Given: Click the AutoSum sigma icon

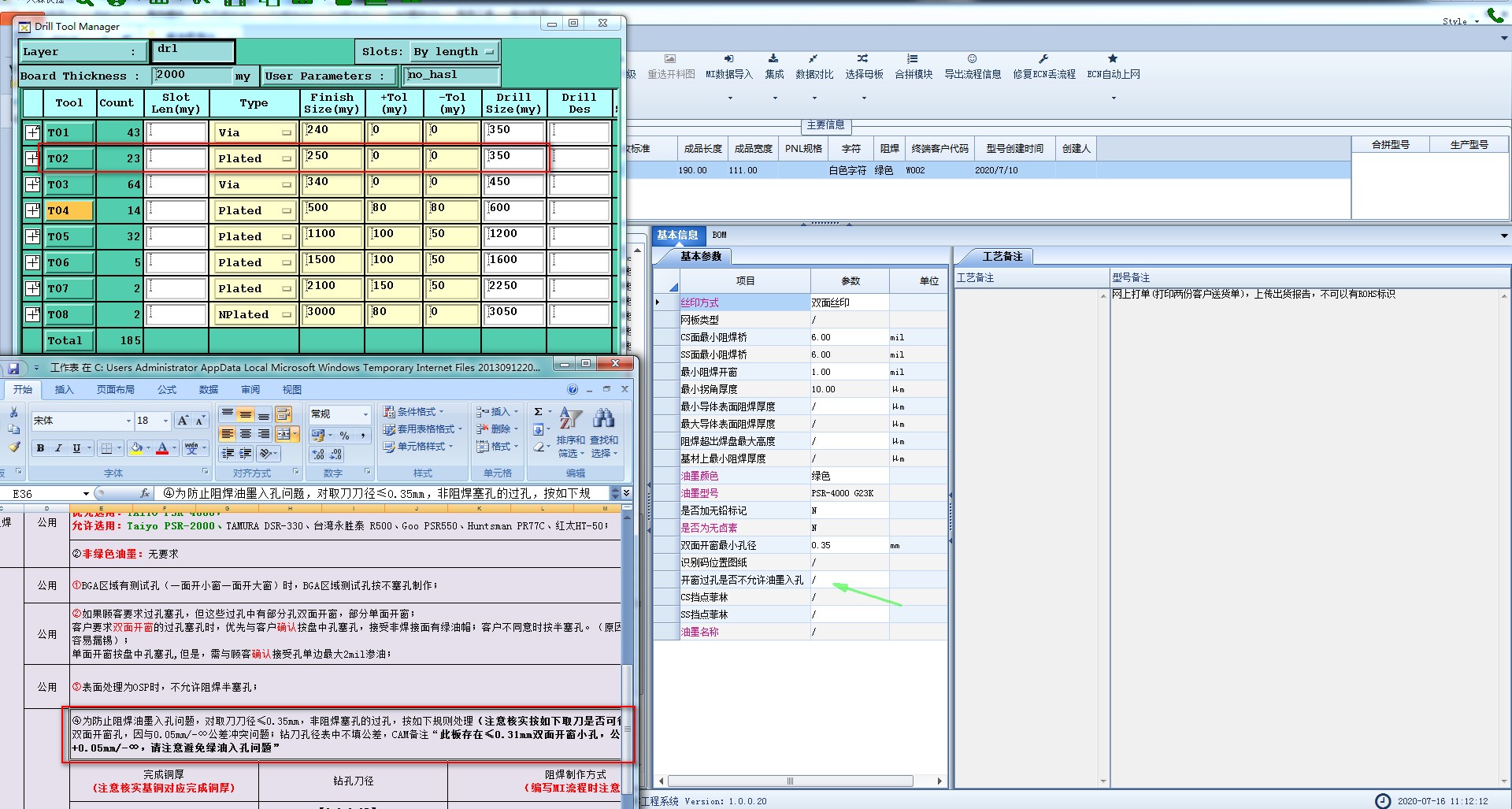Looking at the screenshot, I should [x=538, y=411].
